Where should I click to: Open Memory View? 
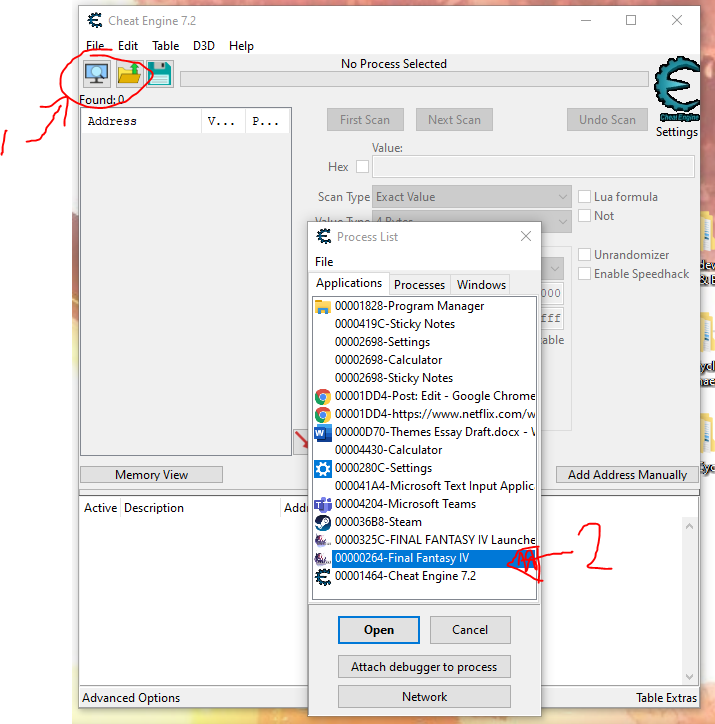coord(151,475)
